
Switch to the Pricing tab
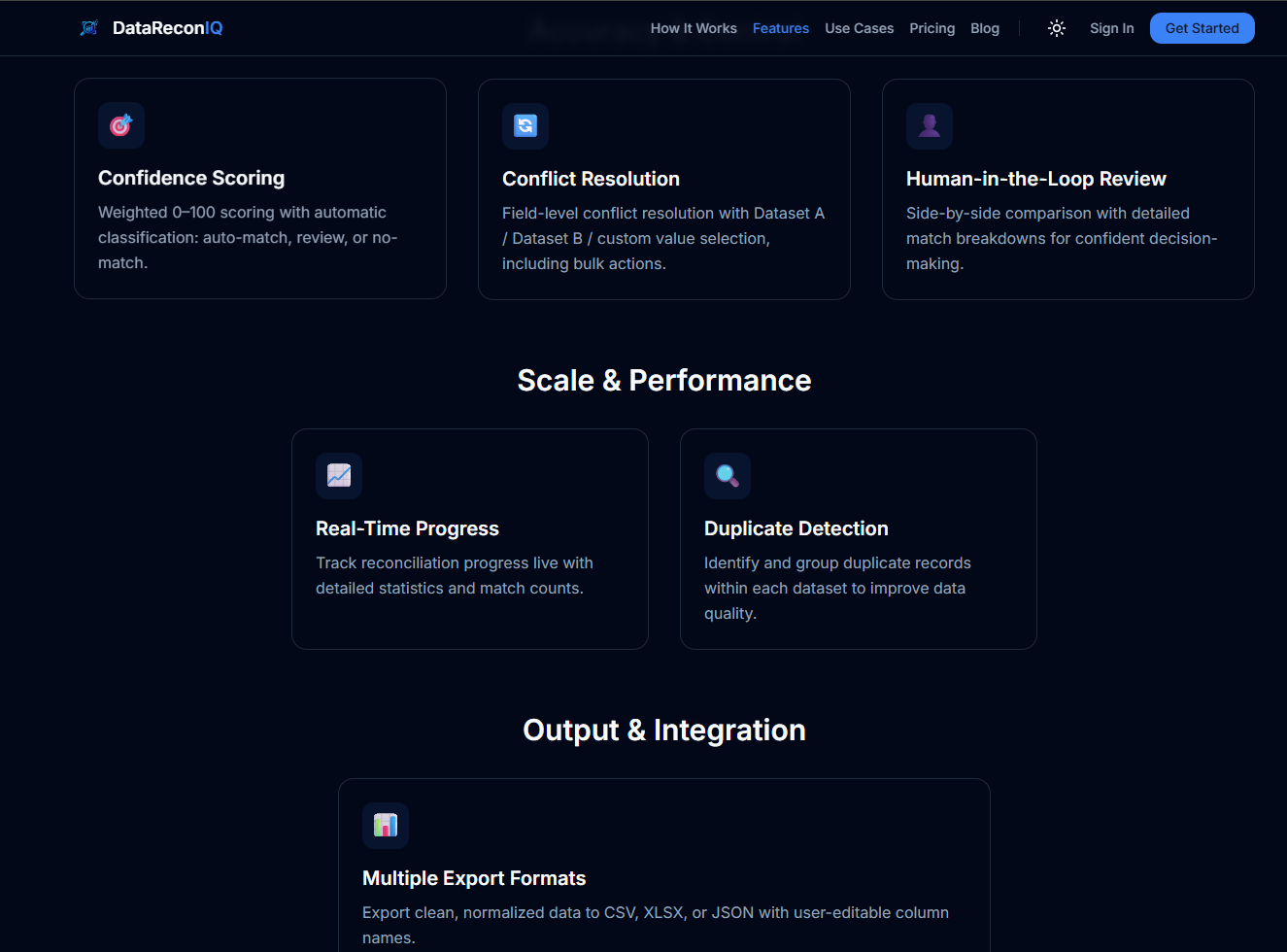pos(931,28)
